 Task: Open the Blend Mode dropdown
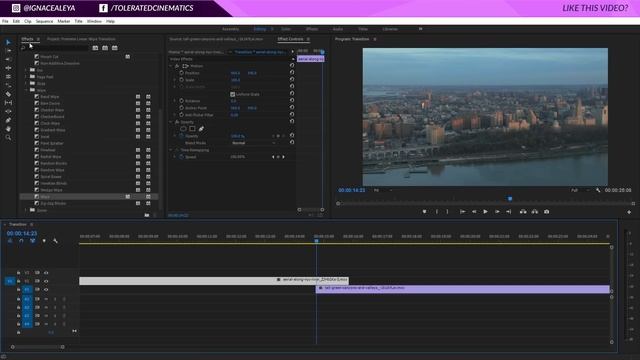(253, 143)
